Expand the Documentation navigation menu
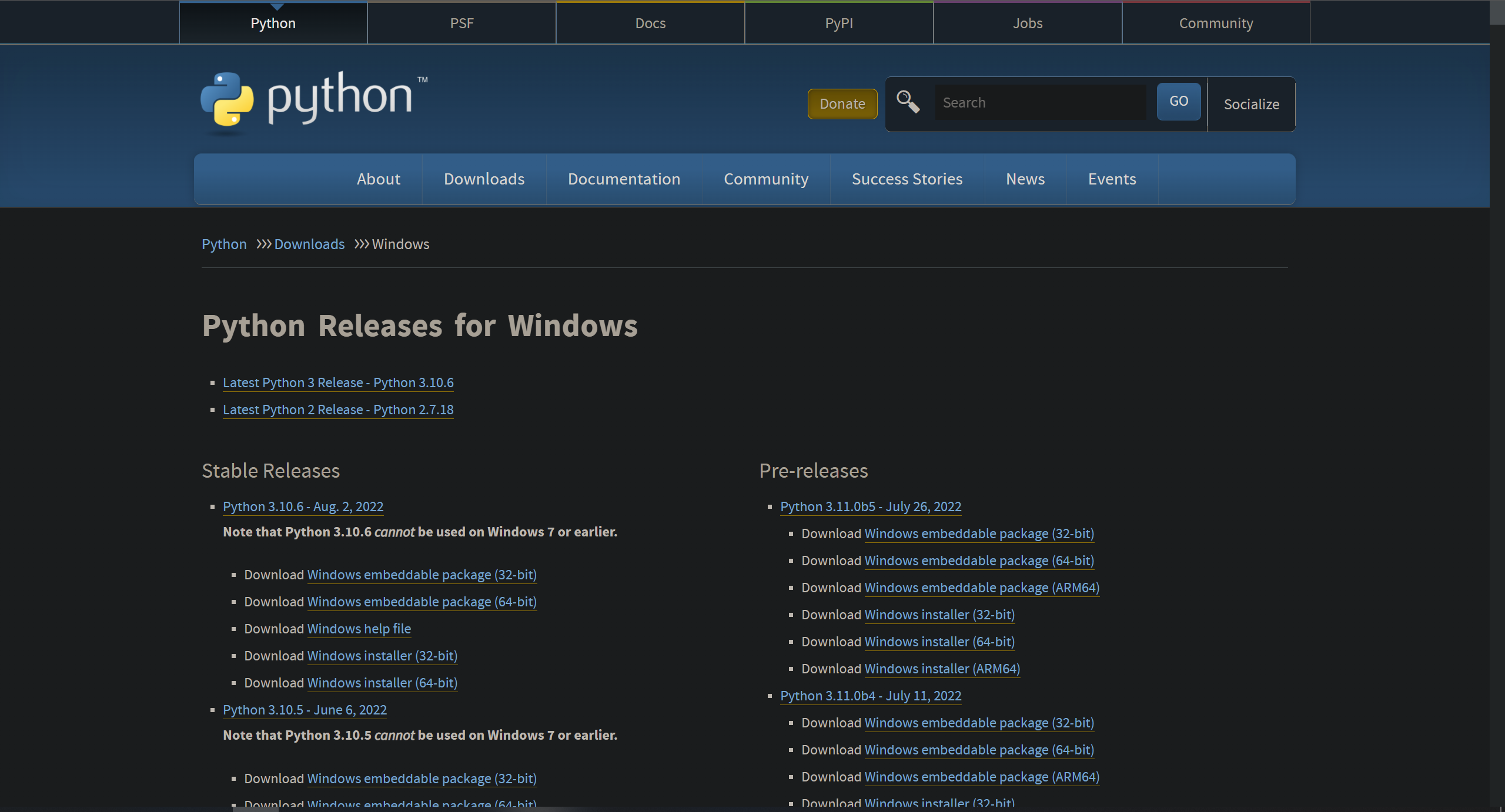This screenshot has width=1505, height=812. point(624,179)
